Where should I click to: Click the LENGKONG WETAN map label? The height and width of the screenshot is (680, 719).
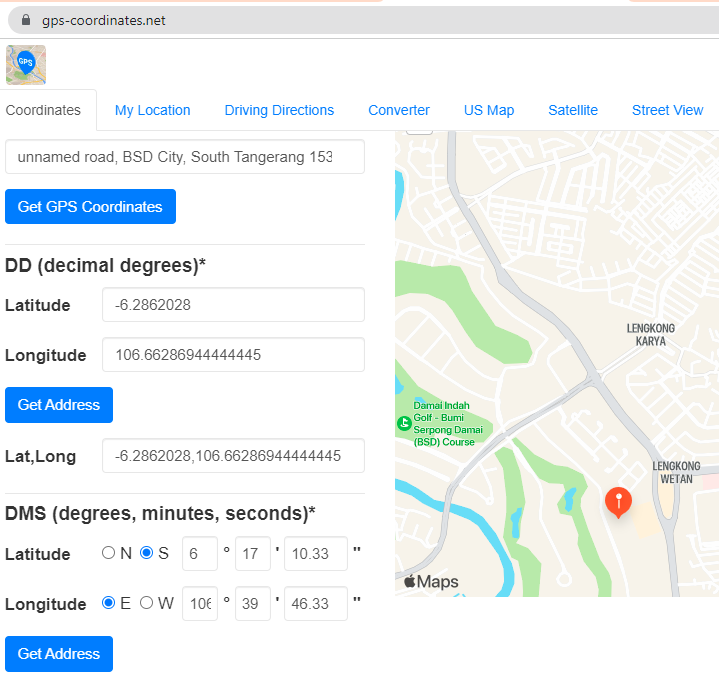676,472
